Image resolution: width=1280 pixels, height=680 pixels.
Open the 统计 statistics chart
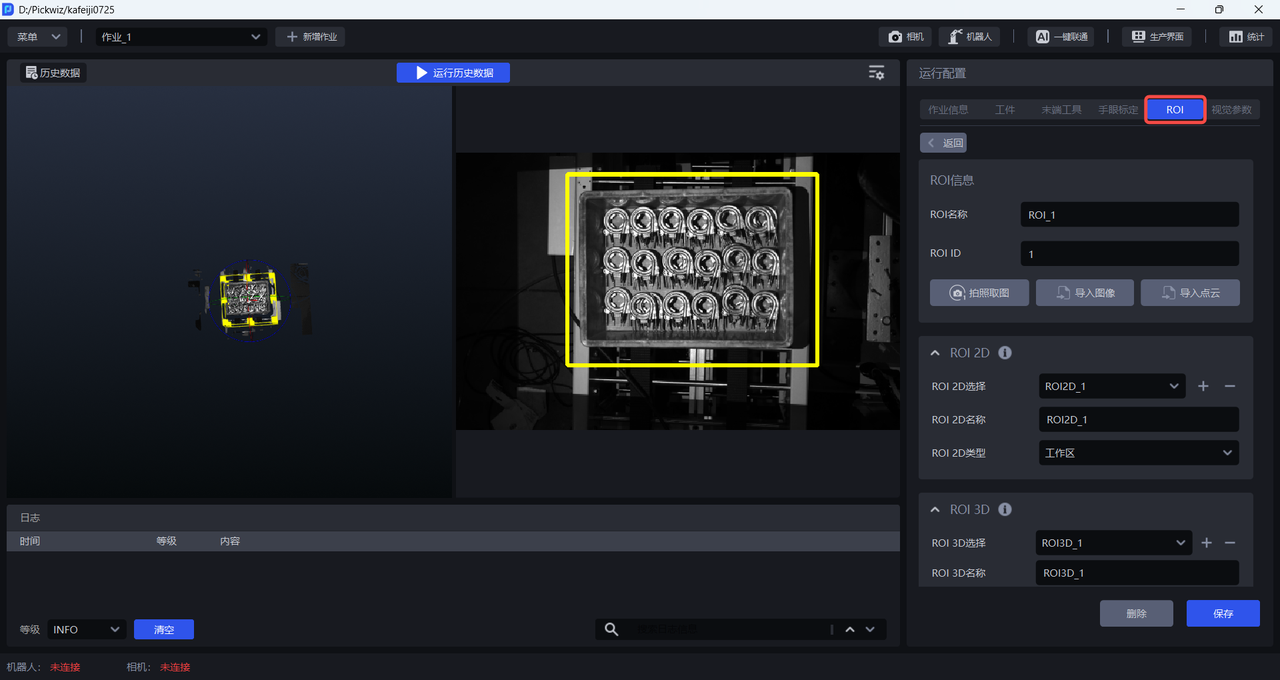pyautogui.click(x=1245, y=37)
